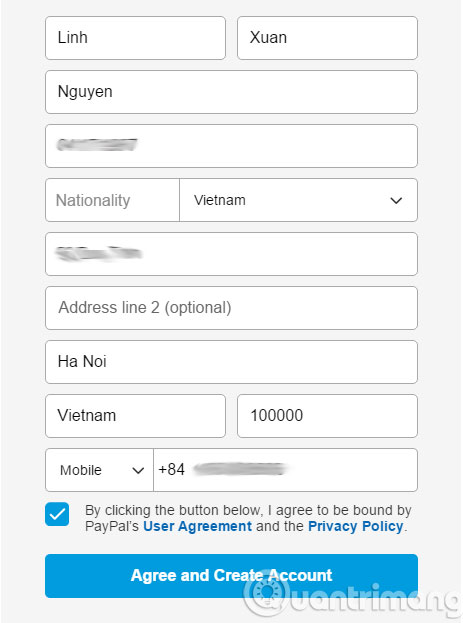Click the chevron arrow in Nationality selector
This screenshot has height=623, width=463.
coord(396,201)
